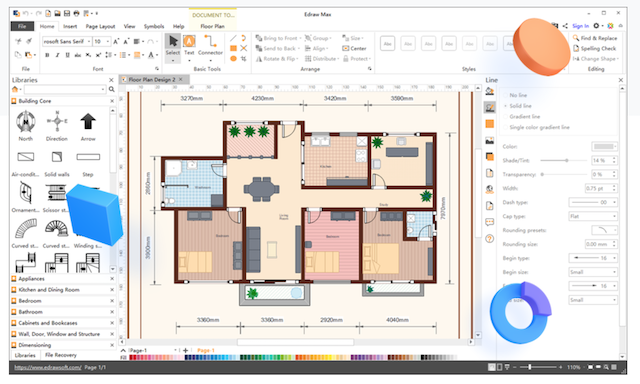Open the Line settings side tab

tap(490, 107)
